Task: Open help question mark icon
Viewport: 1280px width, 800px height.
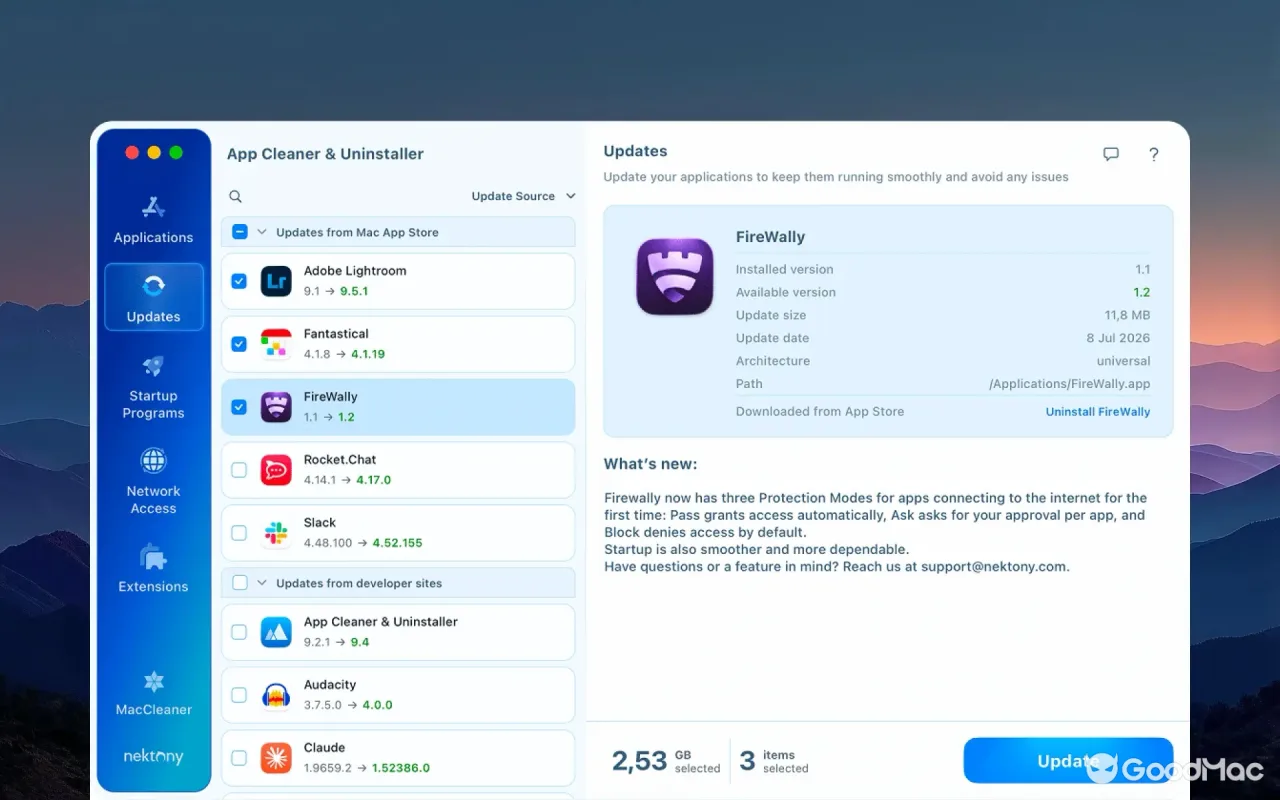Action: click(x=1154, y=154)
